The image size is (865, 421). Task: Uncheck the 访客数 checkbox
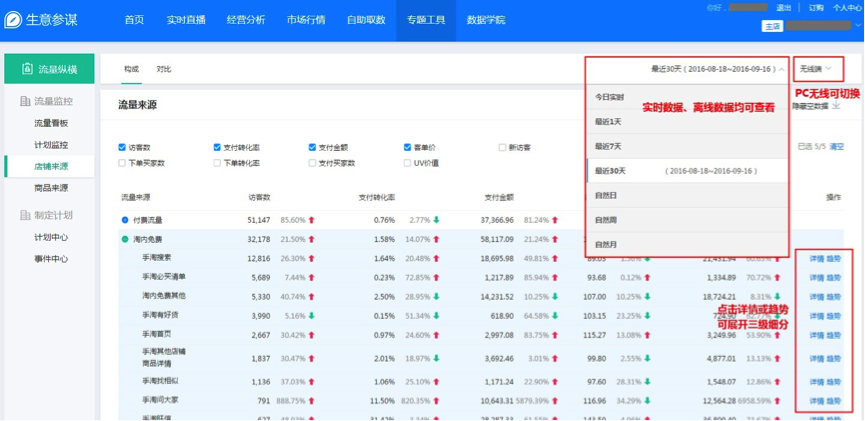123,147
